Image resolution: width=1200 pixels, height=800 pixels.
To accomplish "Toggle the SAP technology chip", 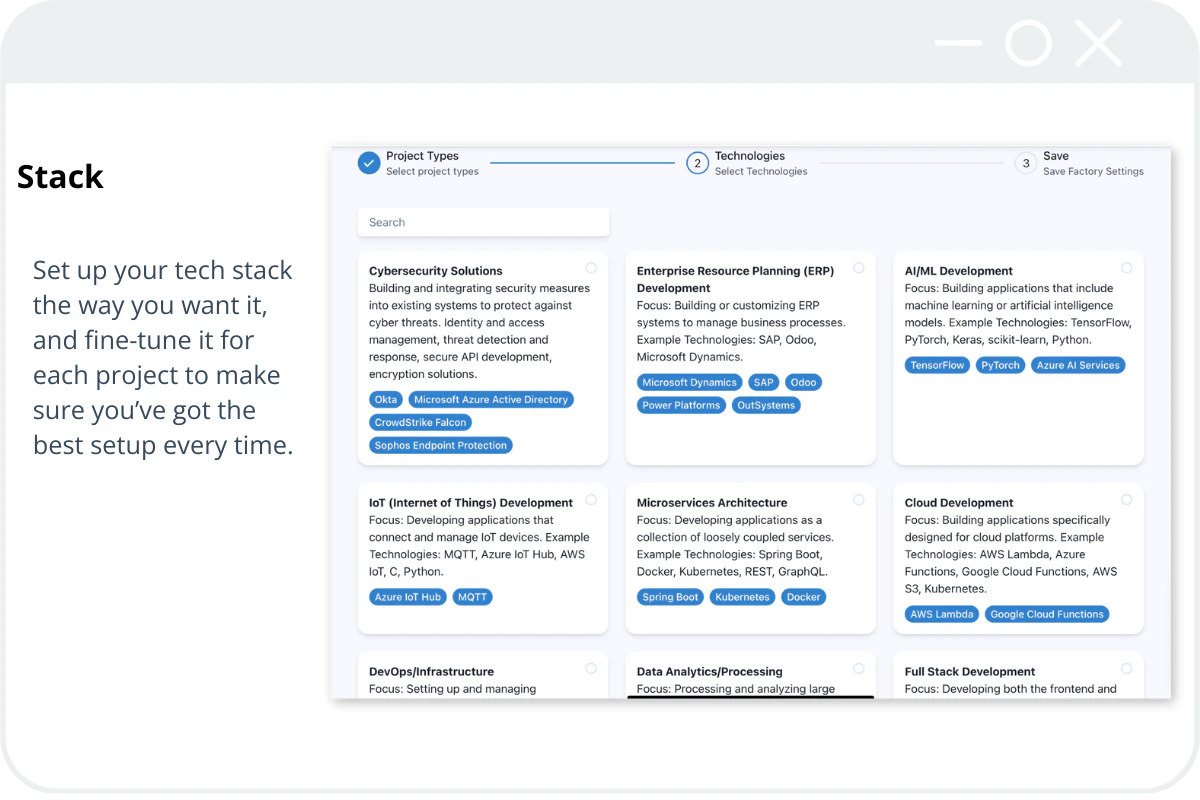I will (x=763, y=382).
